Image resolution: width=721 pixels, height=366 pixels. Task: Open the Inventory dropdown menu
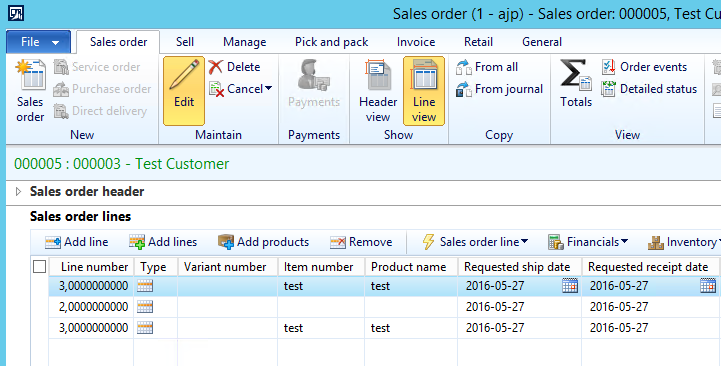point(684,242)
